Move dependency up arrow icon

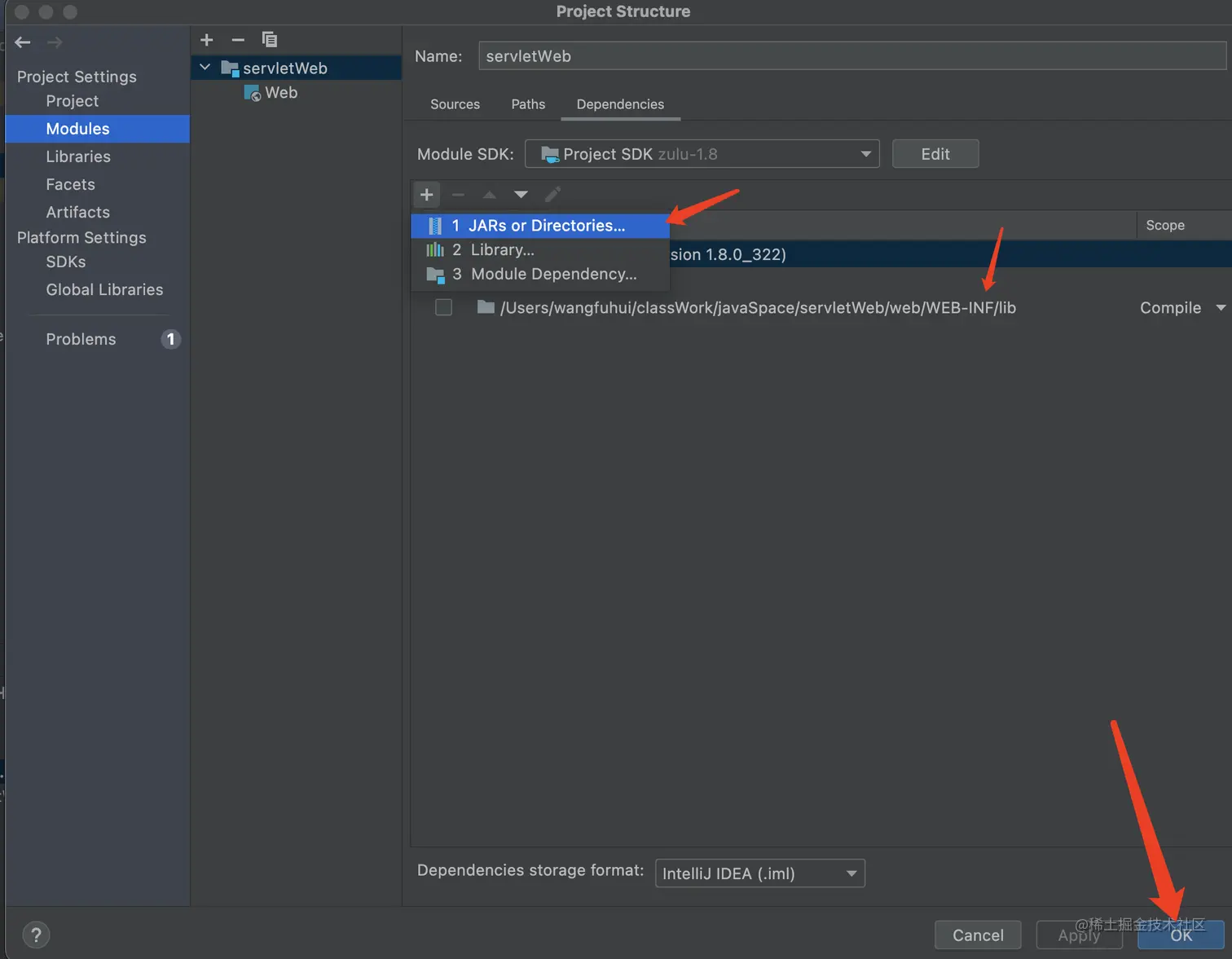(490, 195)
